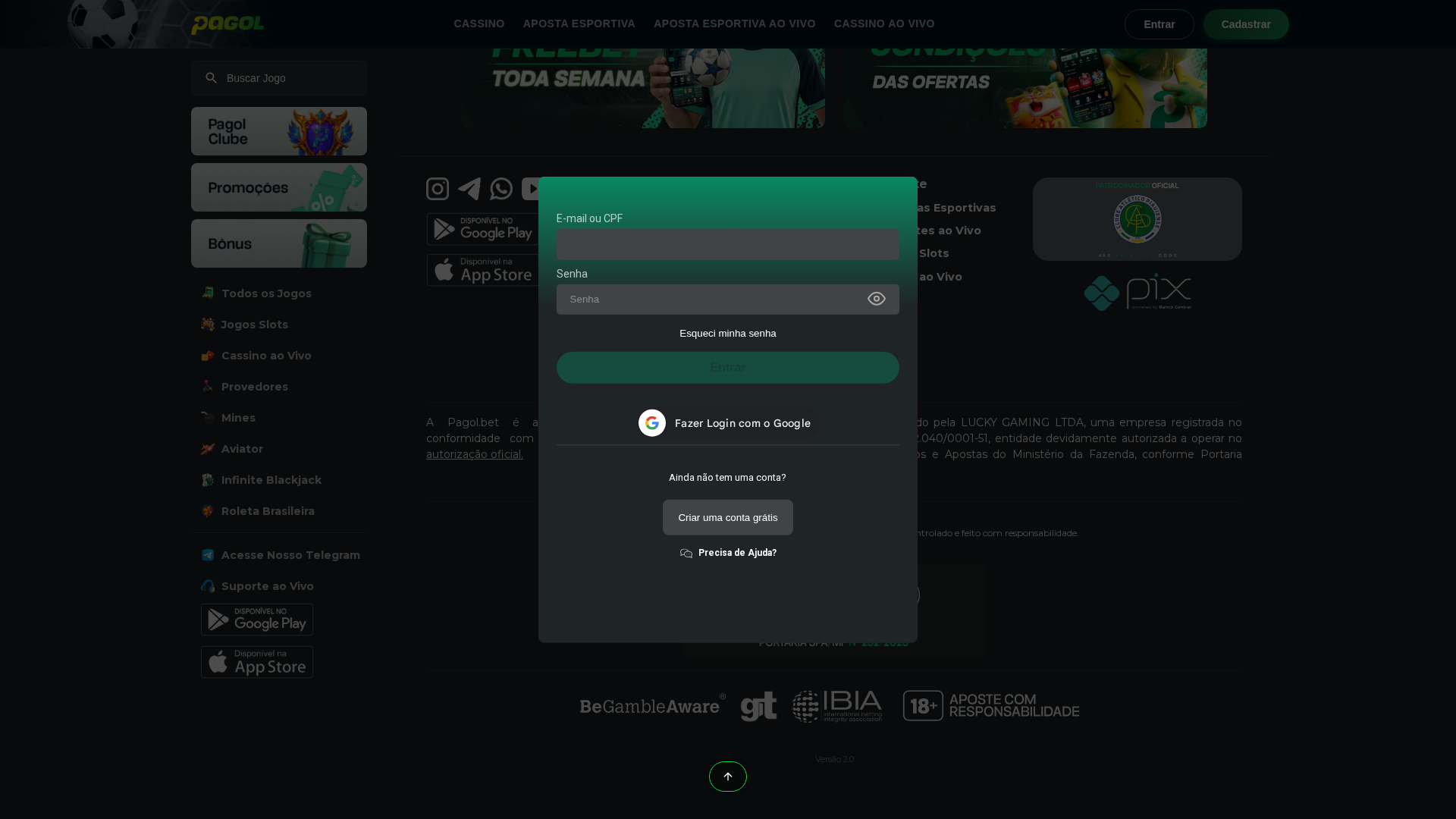
Task: Open WhatsApp social icon
Action: point(501,189)
